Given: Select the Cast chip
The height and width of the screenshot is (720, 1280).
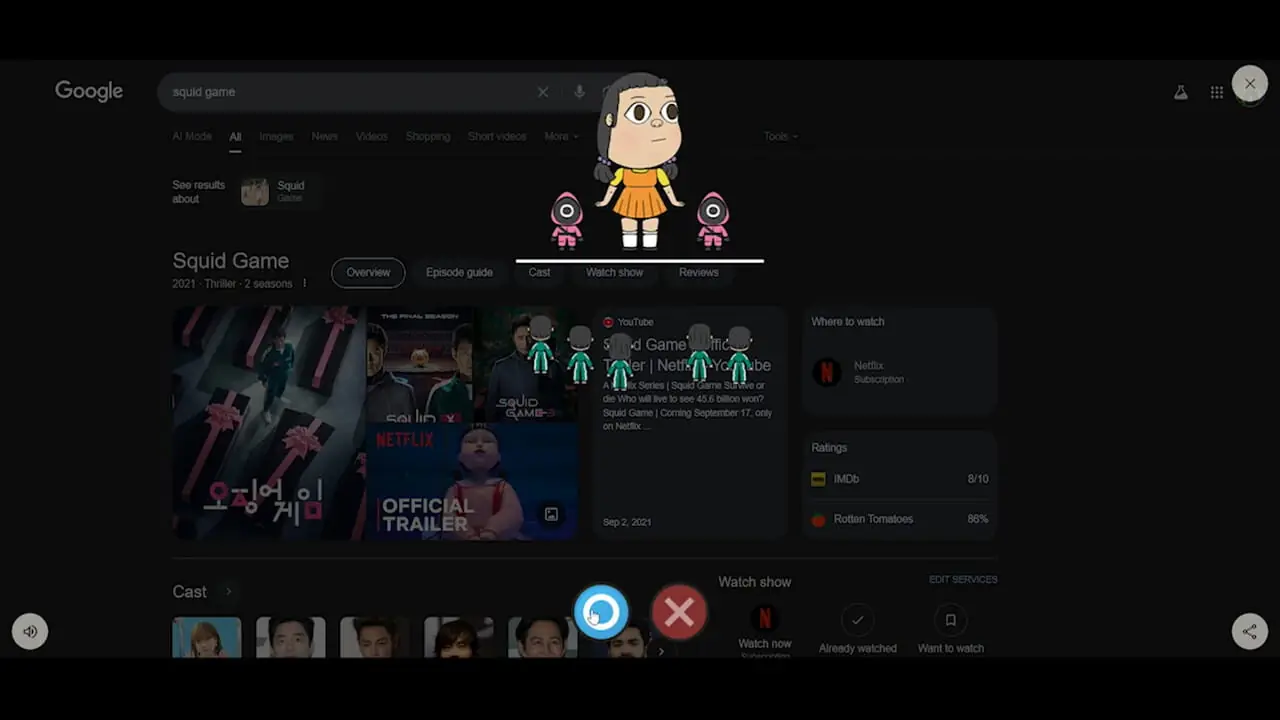Looking at the screenshot, I should coord(539,272).
